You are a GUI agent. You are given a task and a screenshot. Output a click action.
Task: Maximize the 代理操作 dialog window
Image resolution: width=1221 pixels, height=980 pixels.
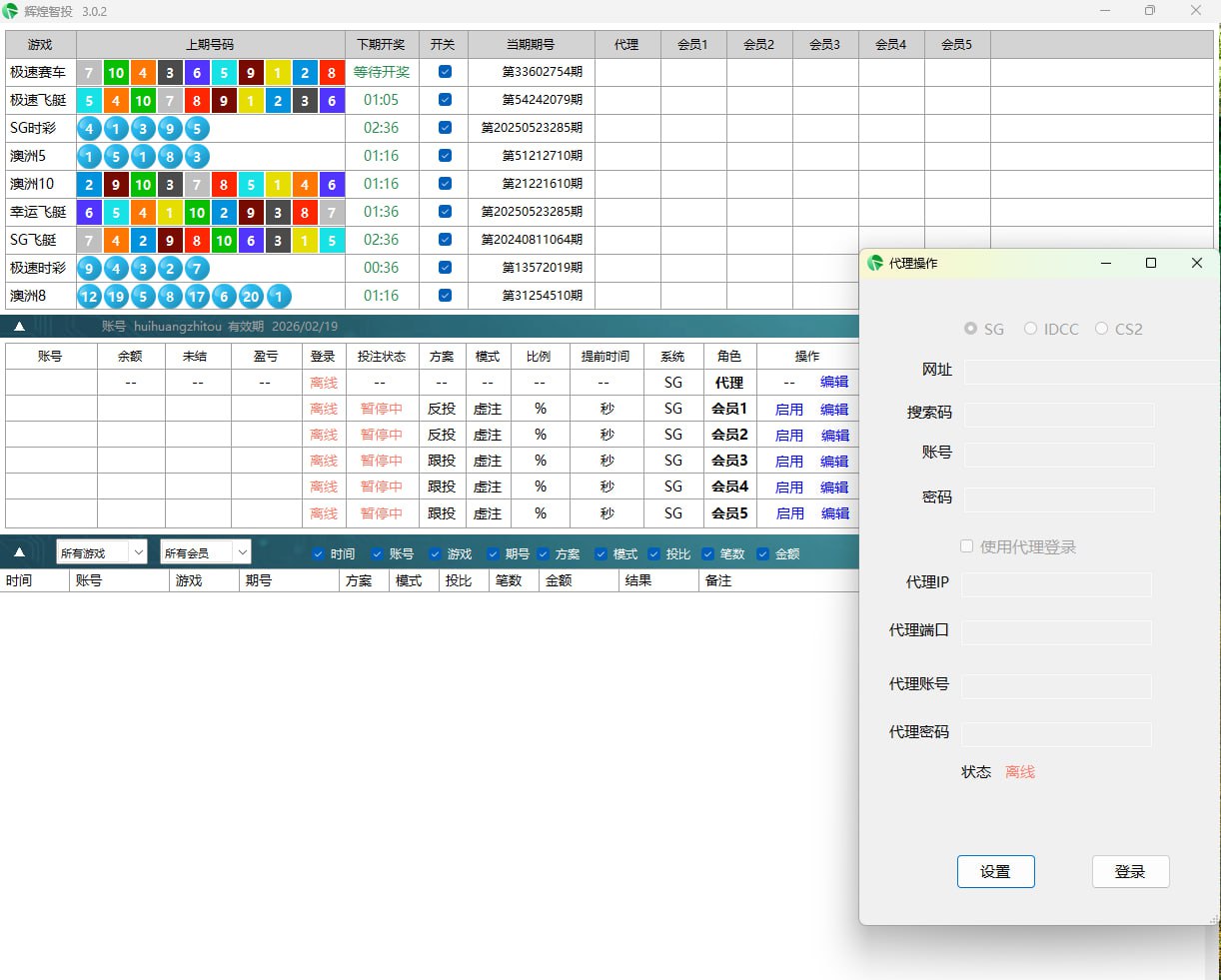1151,263
